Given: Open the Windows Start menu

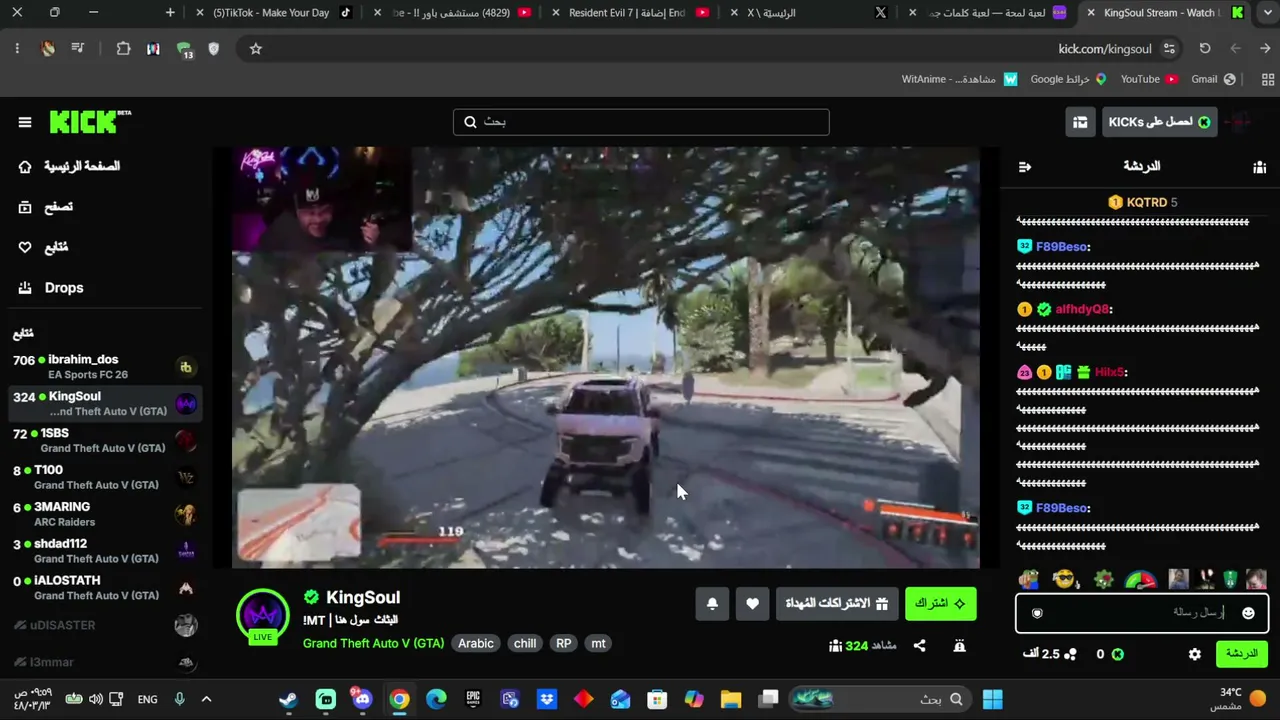Looking at the screenshot, I should pyautogui.click(x=992, y=699).
